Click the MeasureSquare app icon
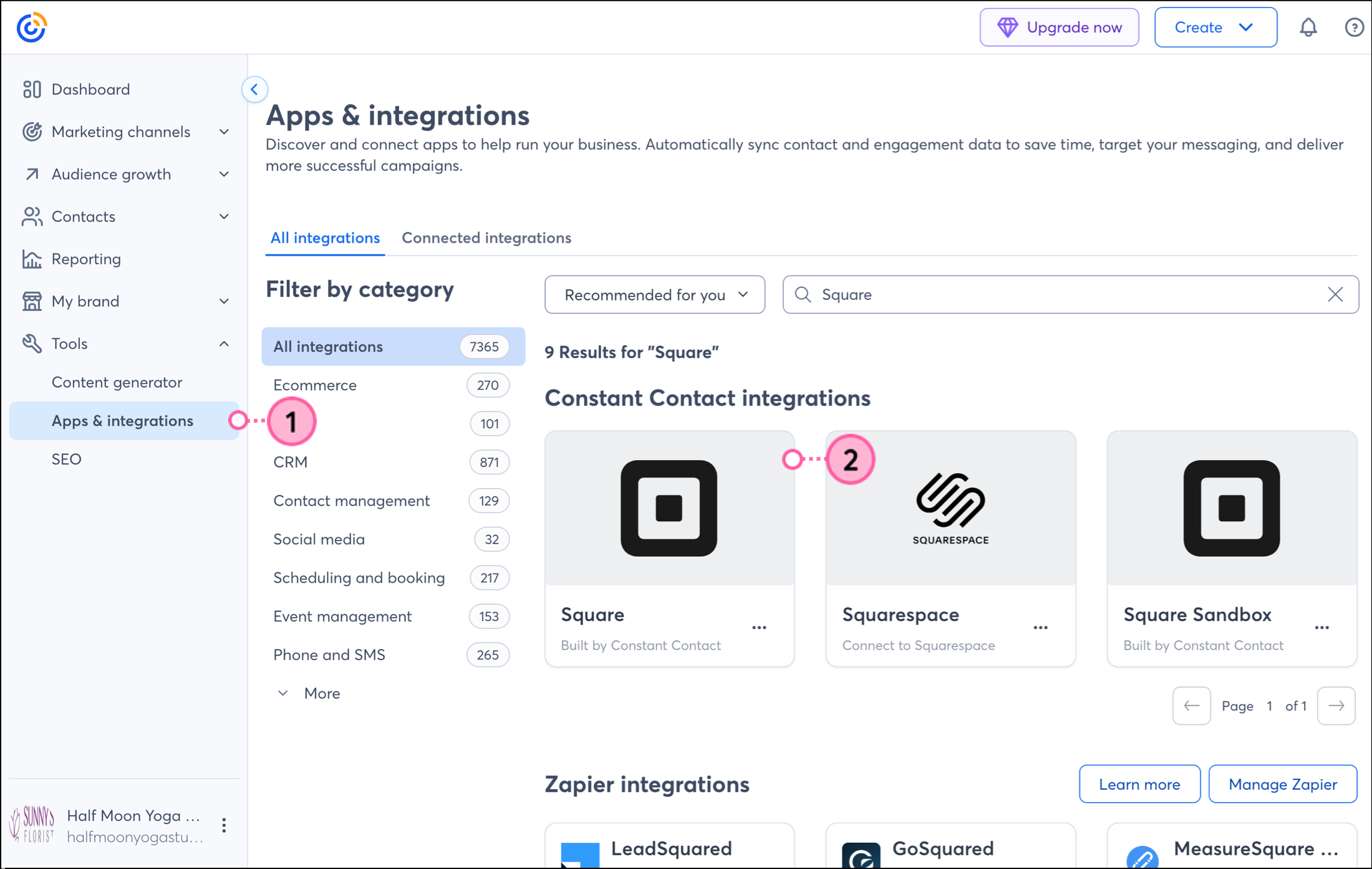 coord(1143,857)
